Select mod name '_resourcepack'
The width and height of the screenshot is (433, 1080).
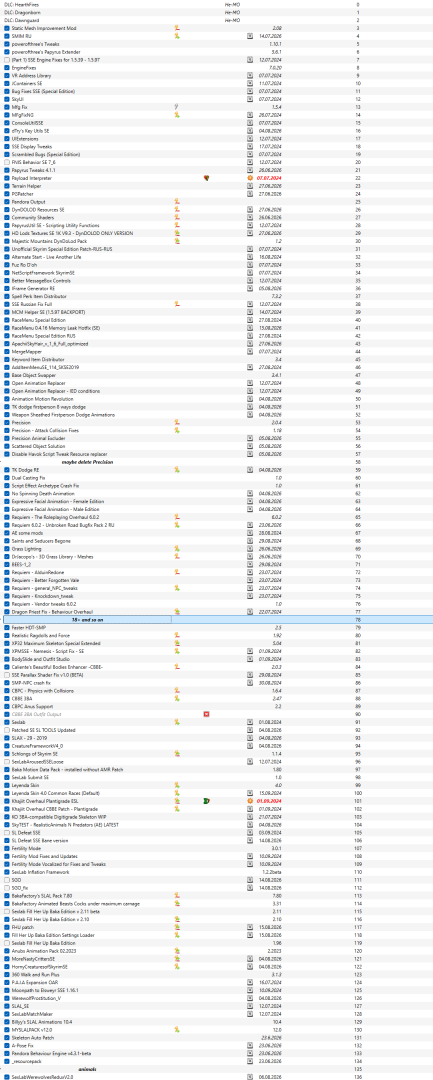tap(25, 1062)
